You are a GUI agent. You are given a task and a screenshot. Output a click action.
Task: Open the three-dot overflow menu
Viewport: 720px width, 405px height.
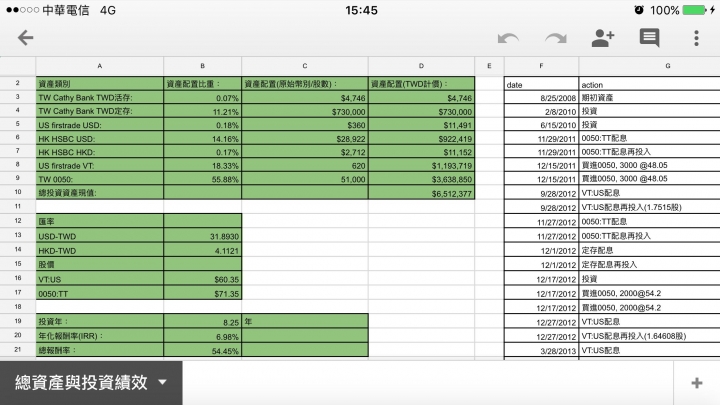(x=697, y=38)
